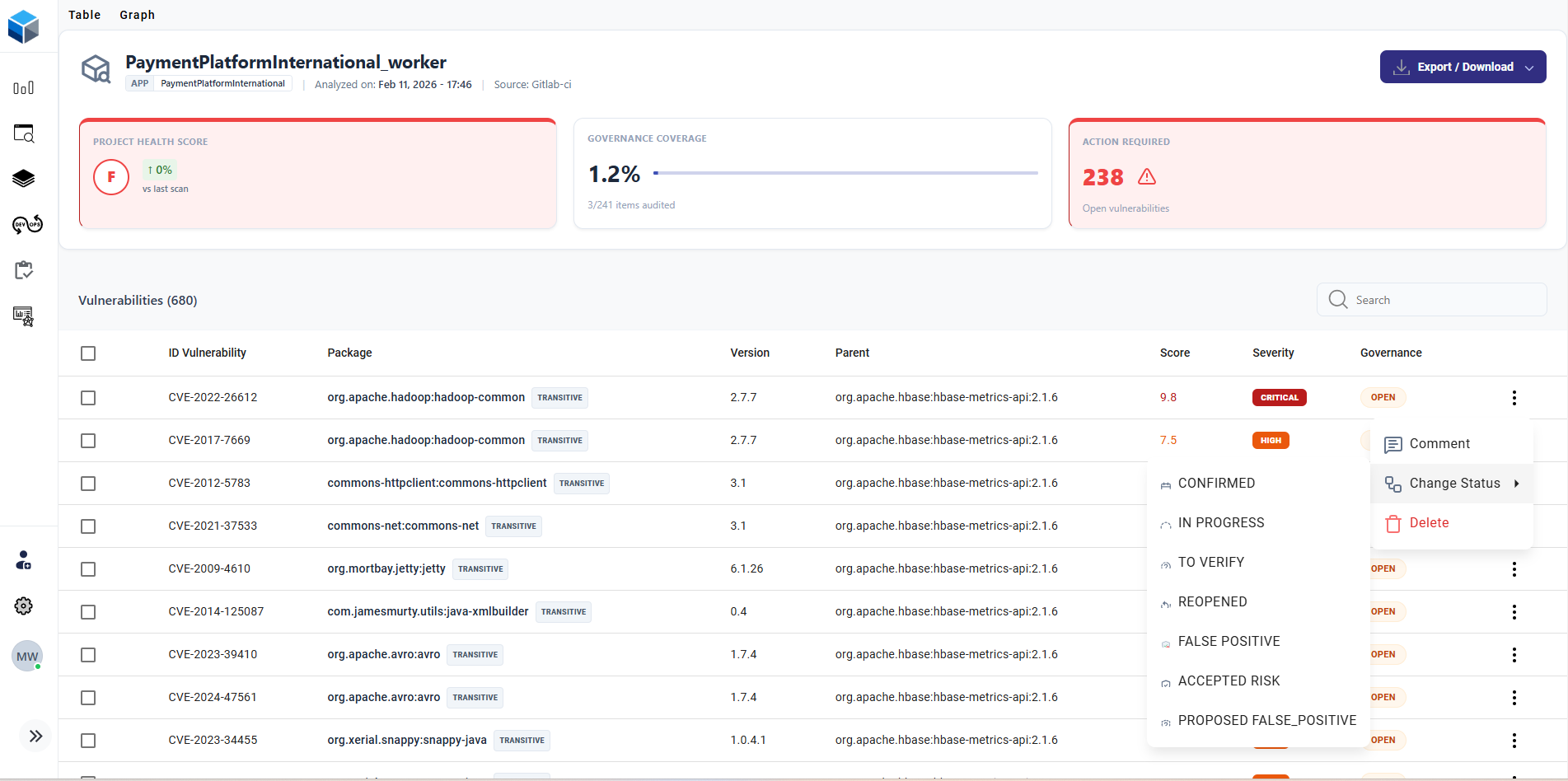Image resolution: width=1568 pixels, height=781 pixels.
Task: Click the layers stack sidebar icon
Action: tap(23, 179)
